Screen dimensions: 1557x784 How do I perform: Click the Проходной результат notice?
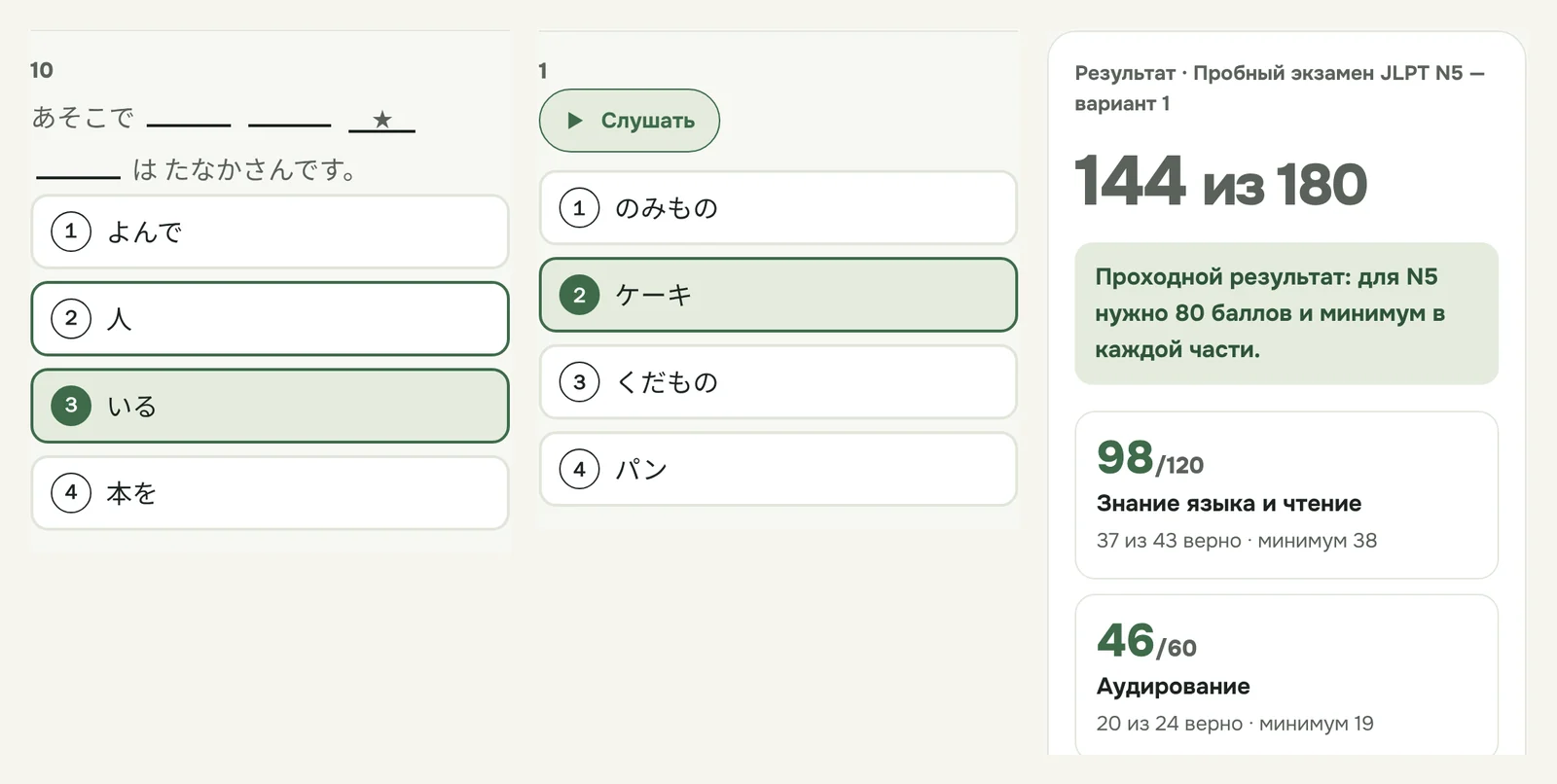[x=1286, y=313]
